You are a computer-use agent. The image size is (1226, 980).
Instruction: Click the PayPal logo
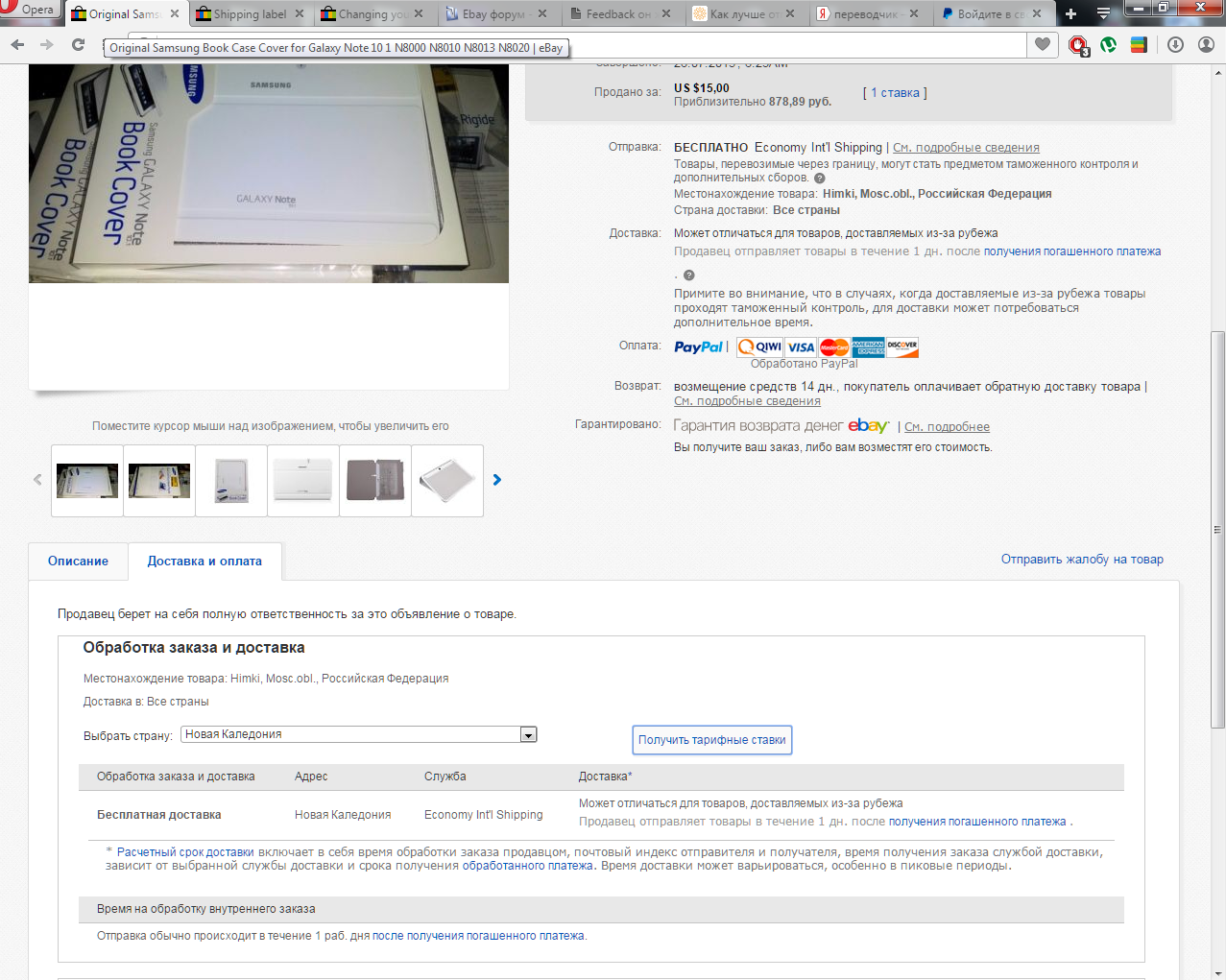[698, 347]
